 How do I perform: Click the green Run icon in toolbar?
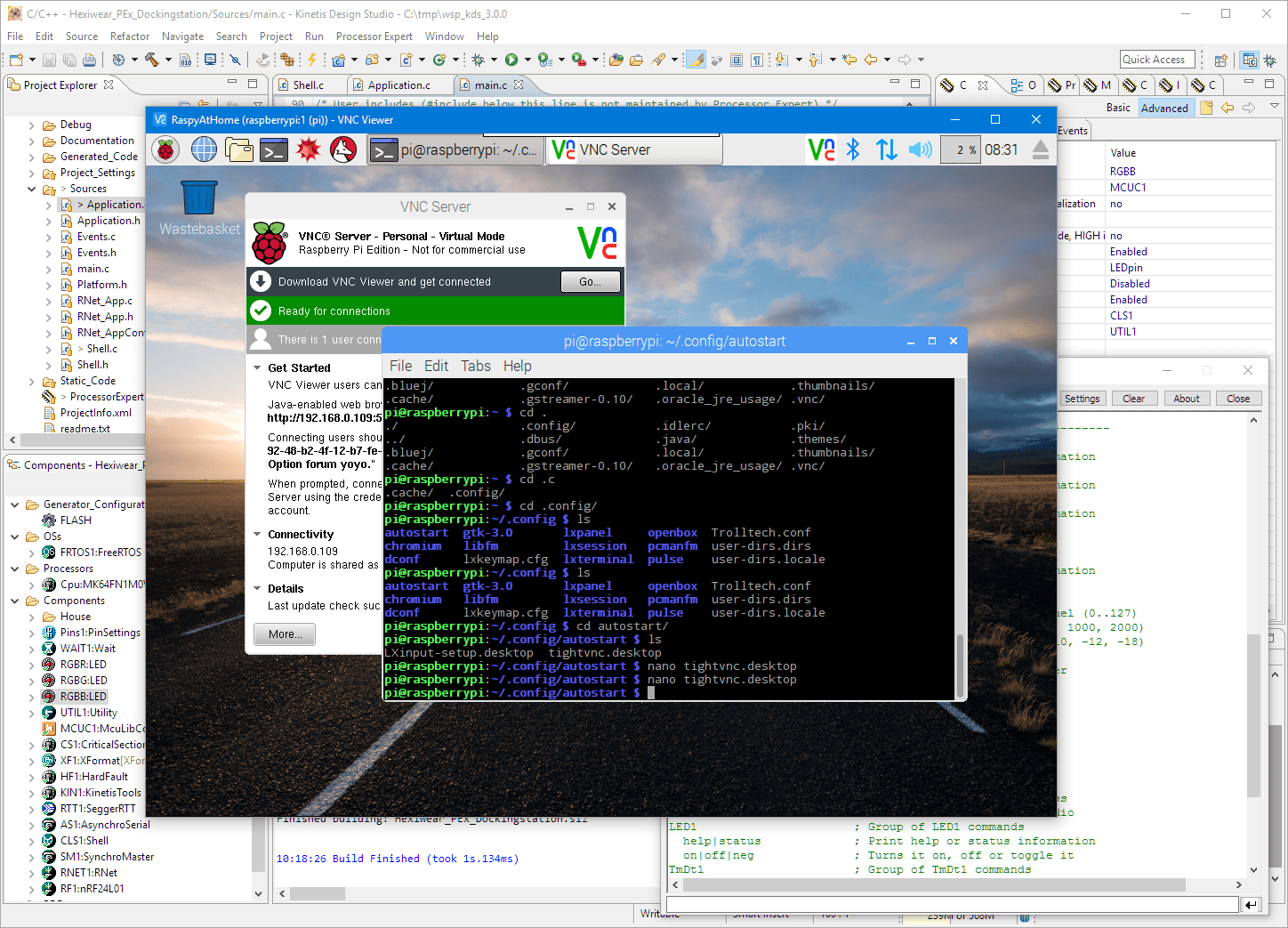pyautogui.click(x=511, y=60)
